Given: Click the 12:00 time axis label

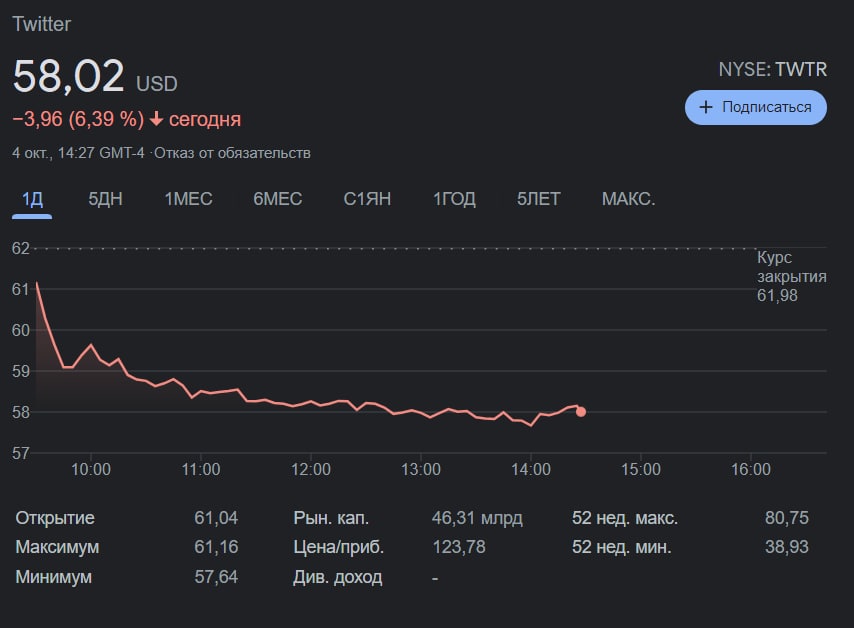Looking at the screenshot, I should point(310,470).
